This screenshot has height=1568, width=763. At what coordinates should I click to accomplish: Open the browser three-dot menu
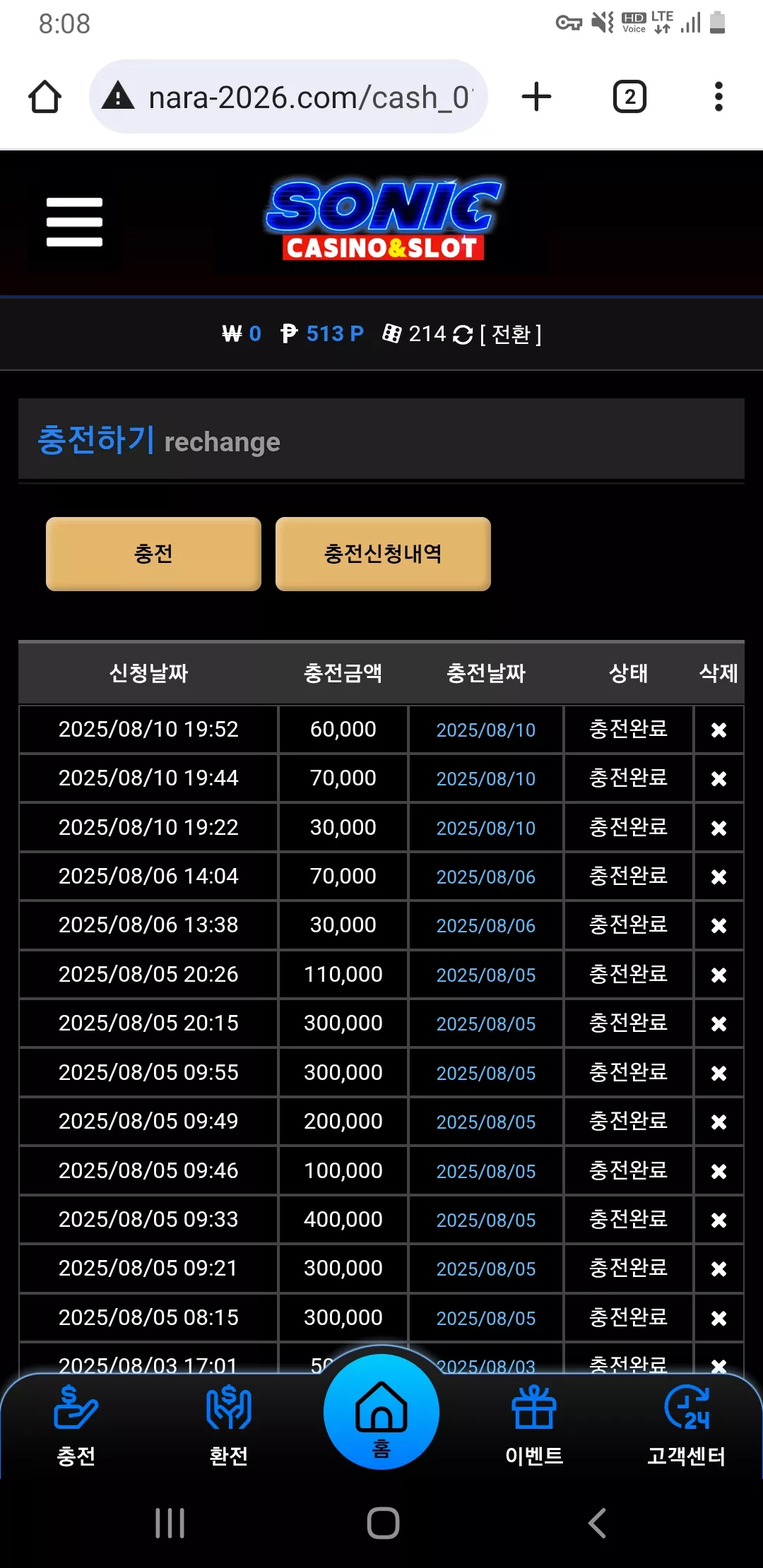pyautogui.click(x=718, y=97)
